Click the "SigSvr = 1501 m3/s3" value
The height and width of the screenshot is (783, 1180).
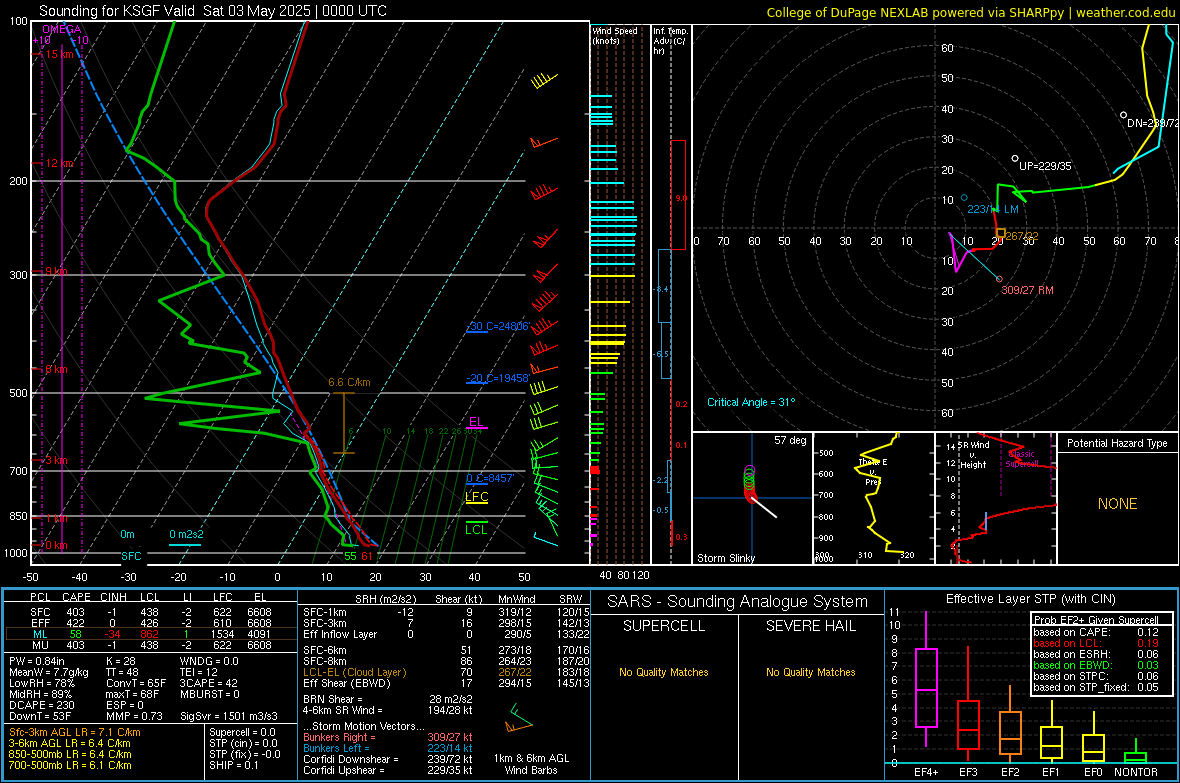tap(229, 716)
